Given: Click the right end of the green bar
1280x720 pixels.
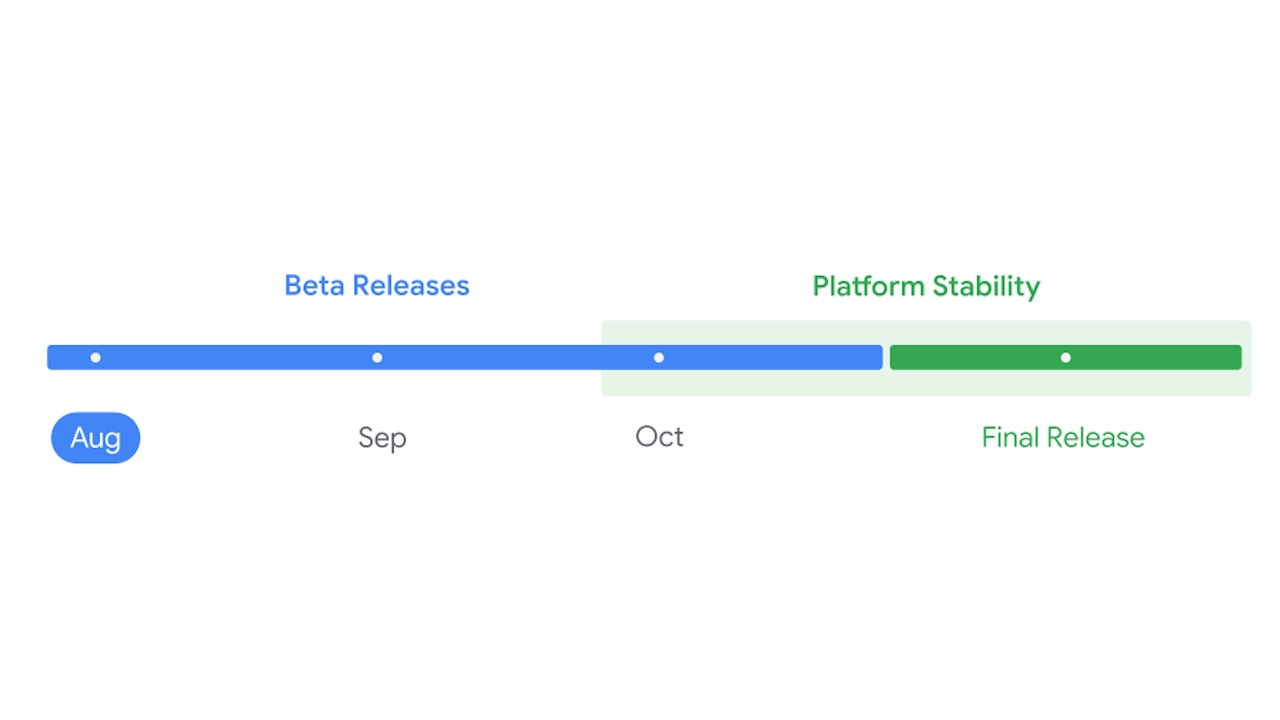Looking at the screenshot, I should 1235,357.
